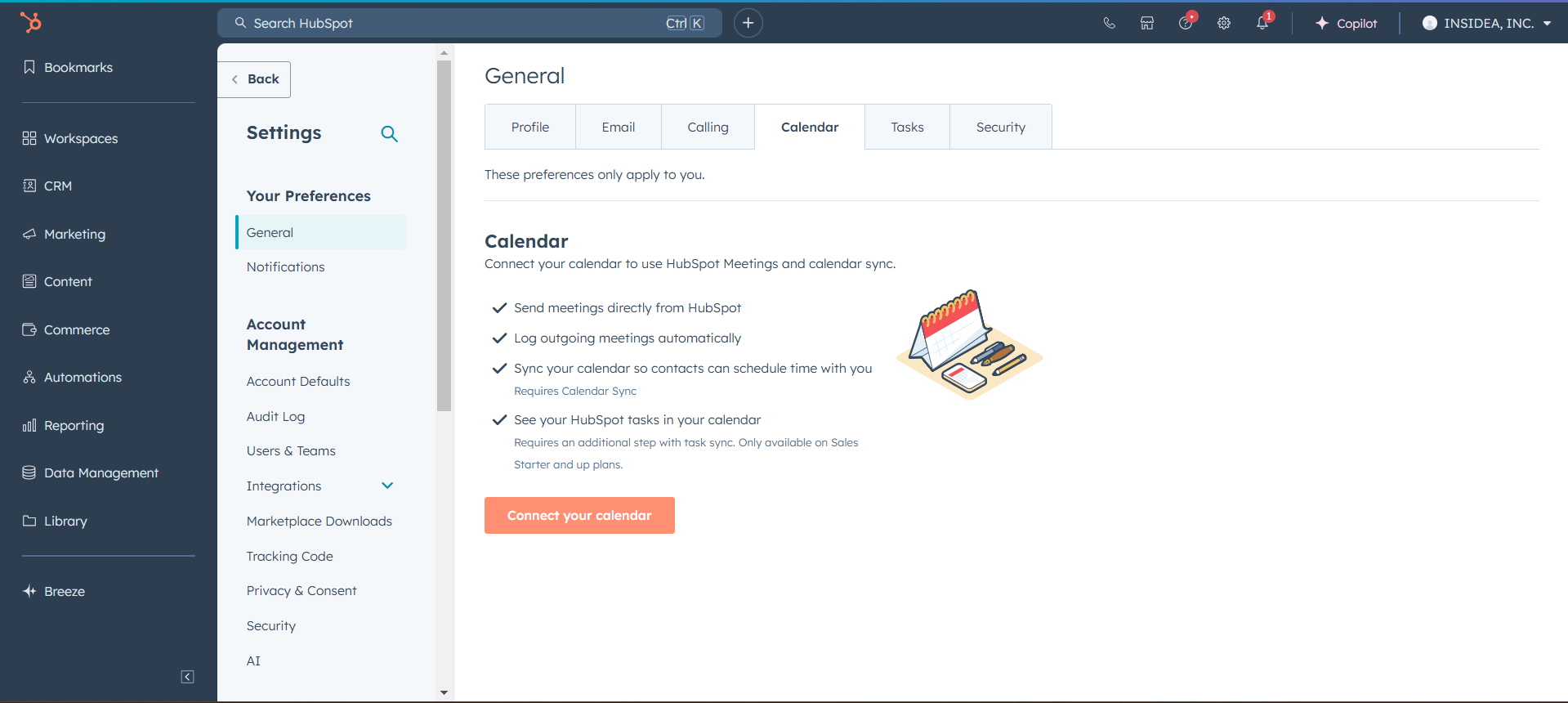Expand the Integrations section
The width and height of the screenshot is (1568, 703).
[x=387, y=486]
